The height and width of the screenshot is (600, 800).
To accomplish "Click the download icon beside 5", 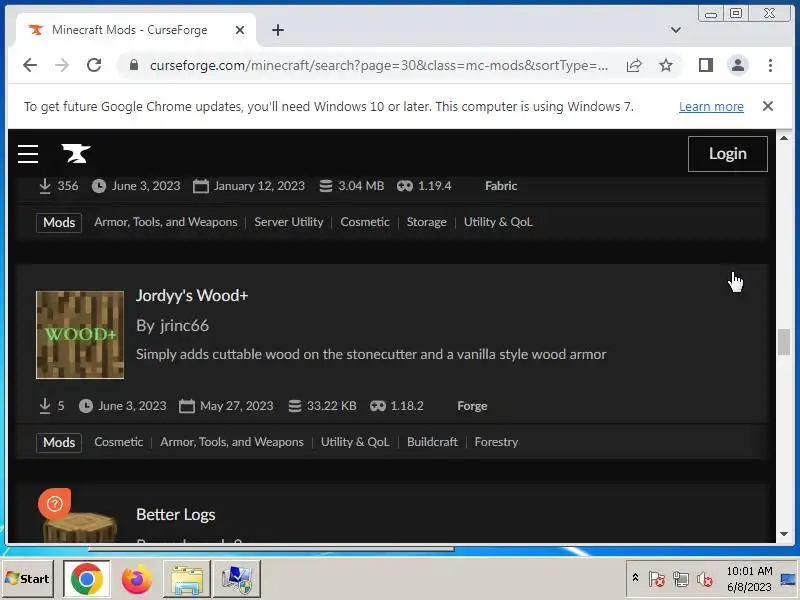I will [45, 406].
